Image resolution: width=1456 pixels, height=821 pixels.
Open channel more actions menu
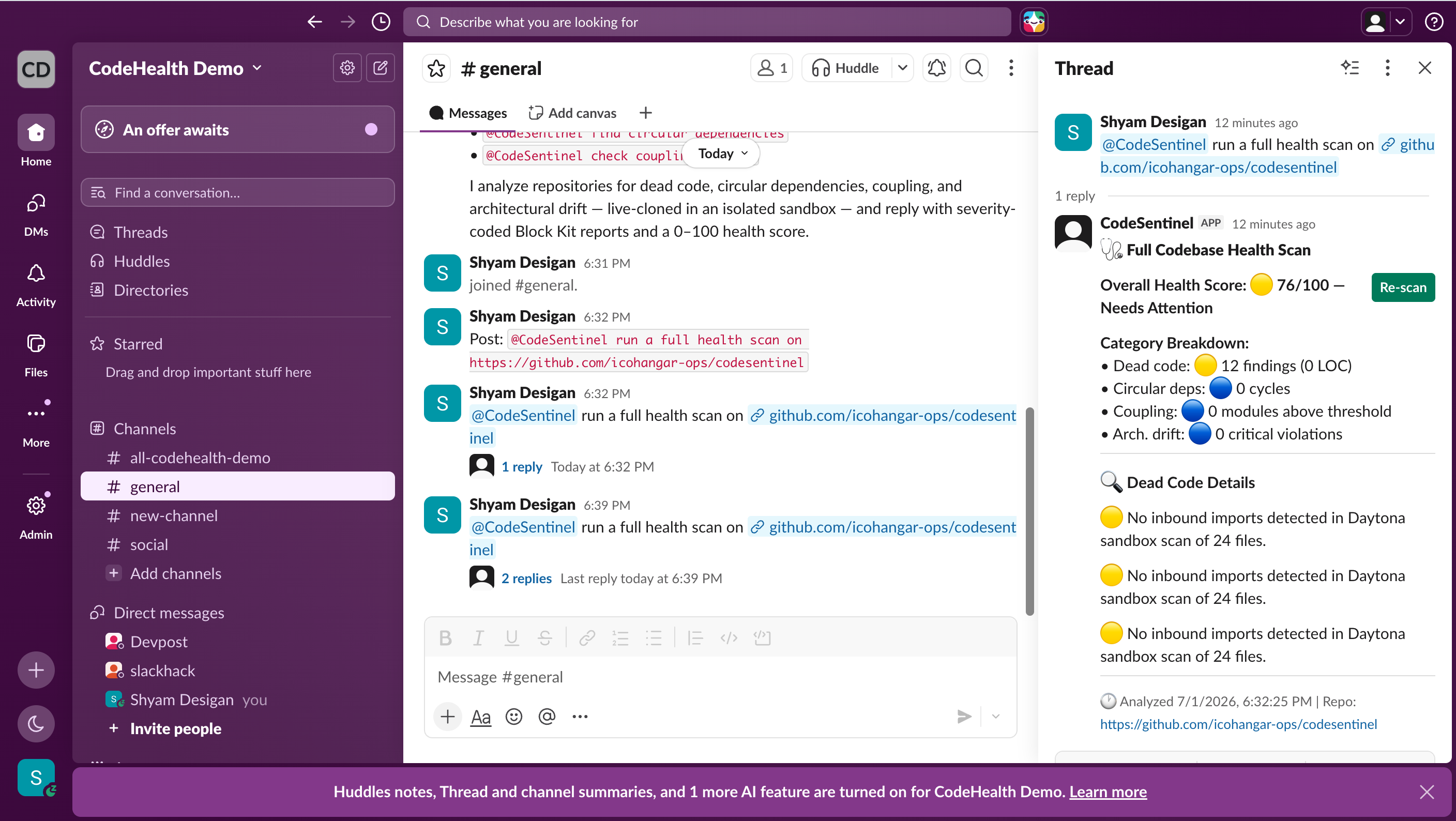point(1011,68)
